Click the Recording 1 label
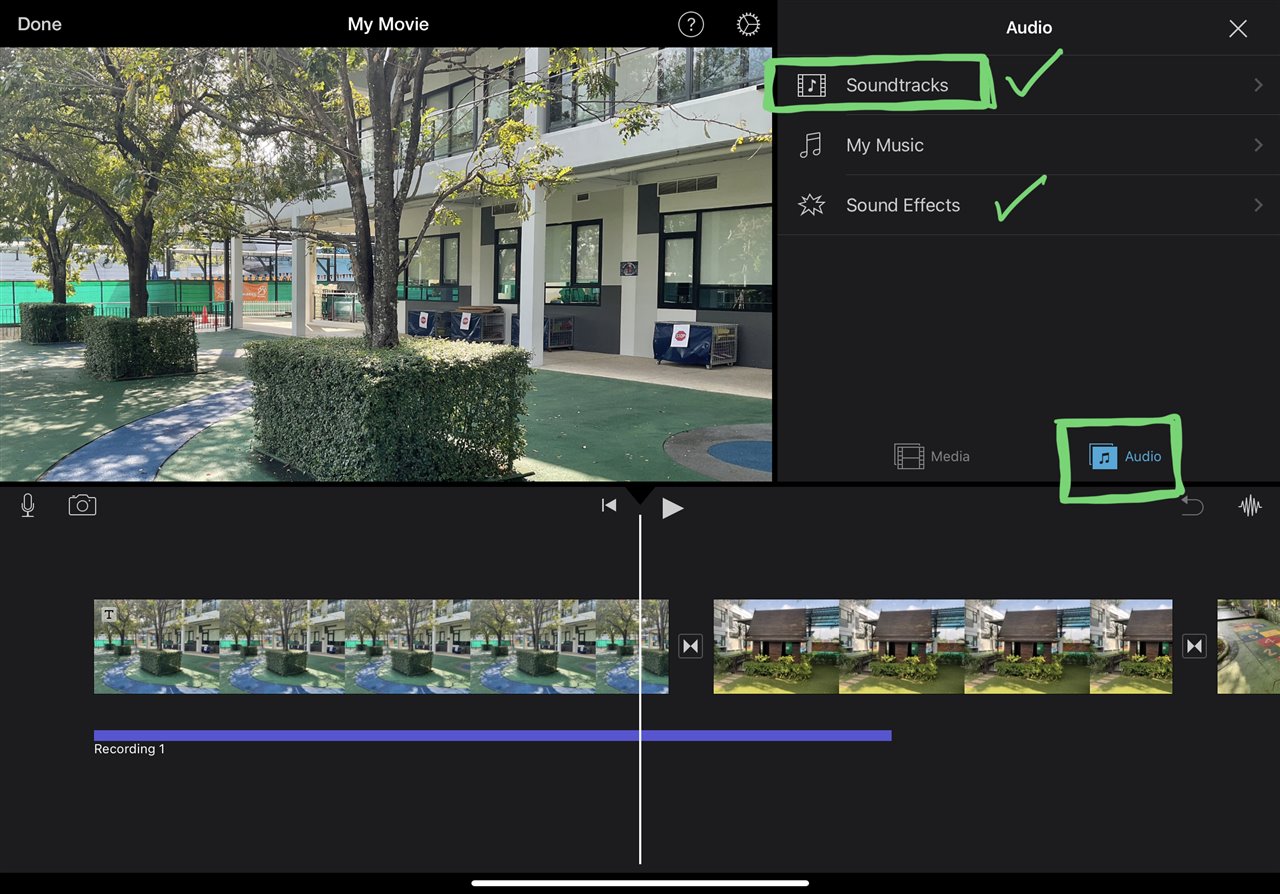This screenshot has width=1280, height=894. tap(129, 749)
